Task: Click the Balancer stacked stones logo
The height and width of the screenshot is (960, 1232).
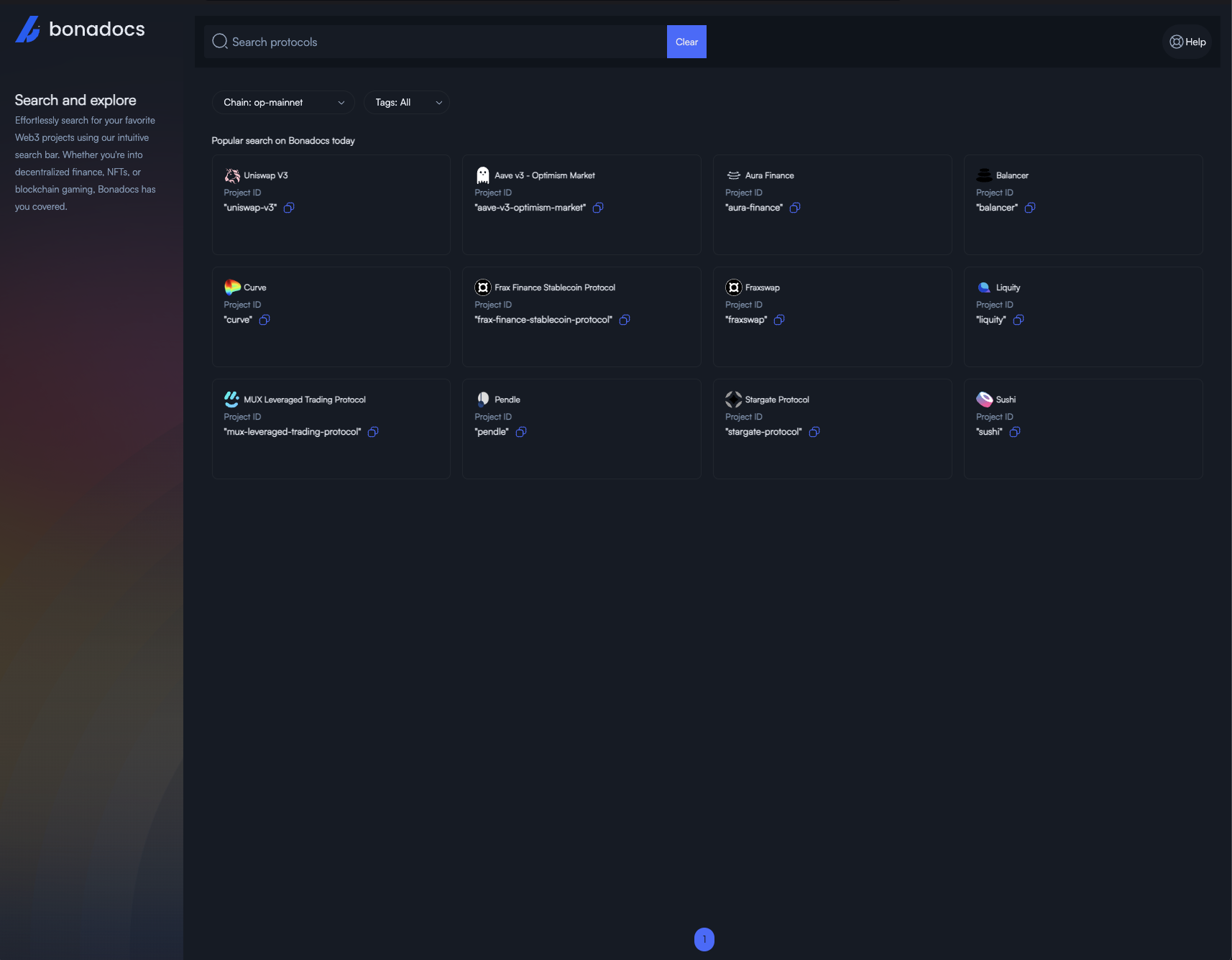Action: 985,175
